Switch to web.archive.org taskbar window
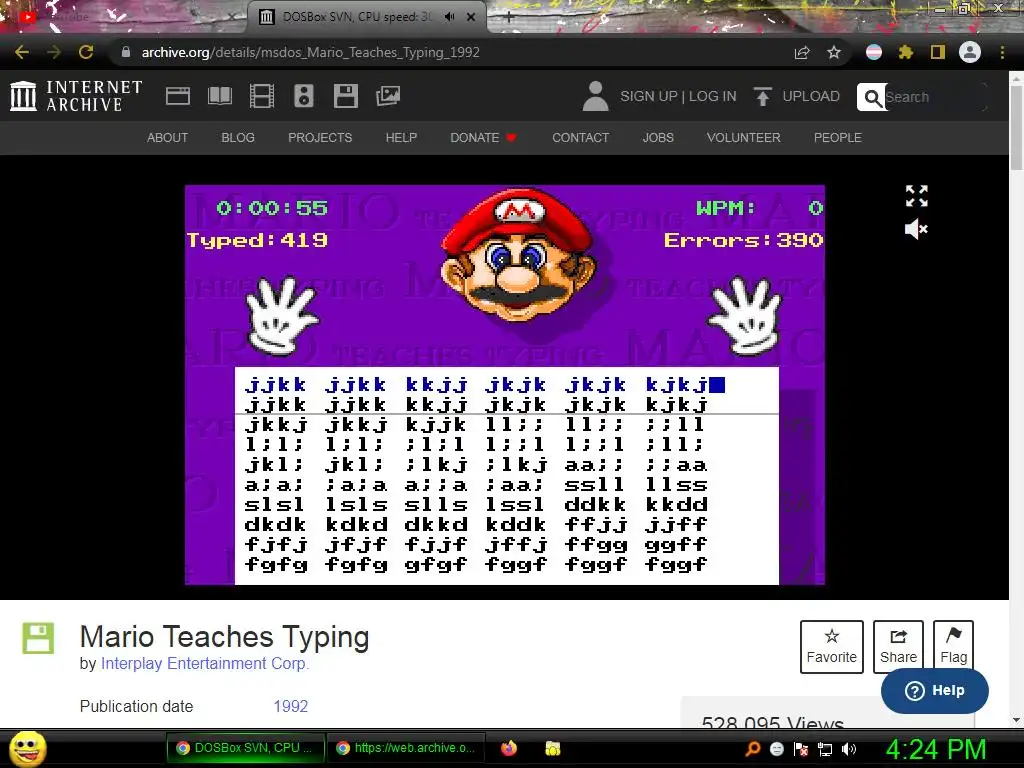This screenshot has width=1024, height=768. [405, 748]
